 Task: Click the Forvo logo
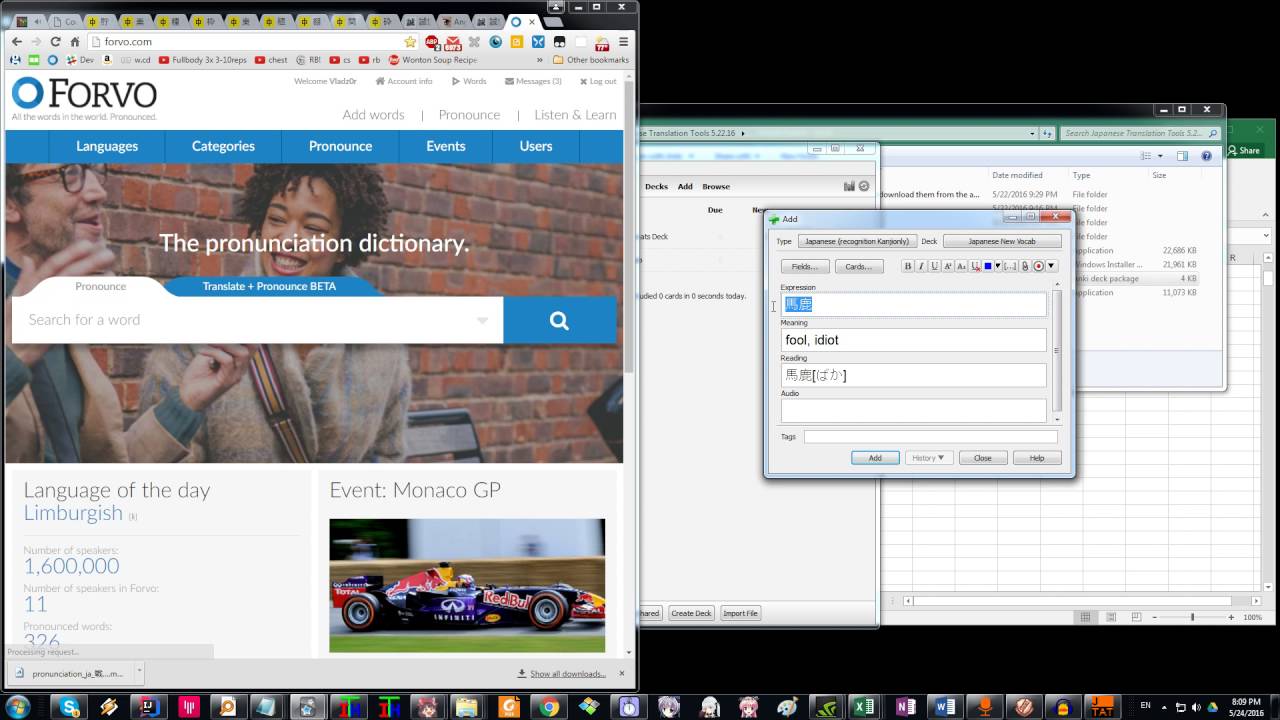coord(84,98)
